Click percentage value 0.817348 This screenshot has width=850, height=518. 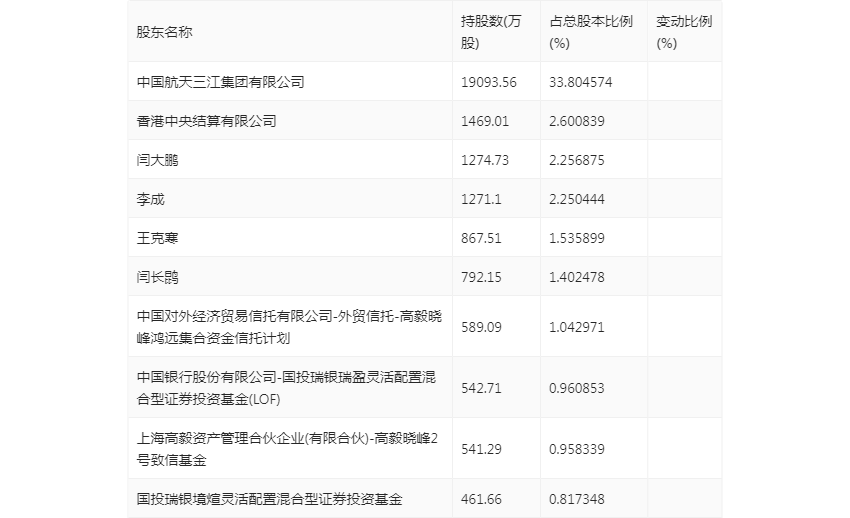pos(577,498)
